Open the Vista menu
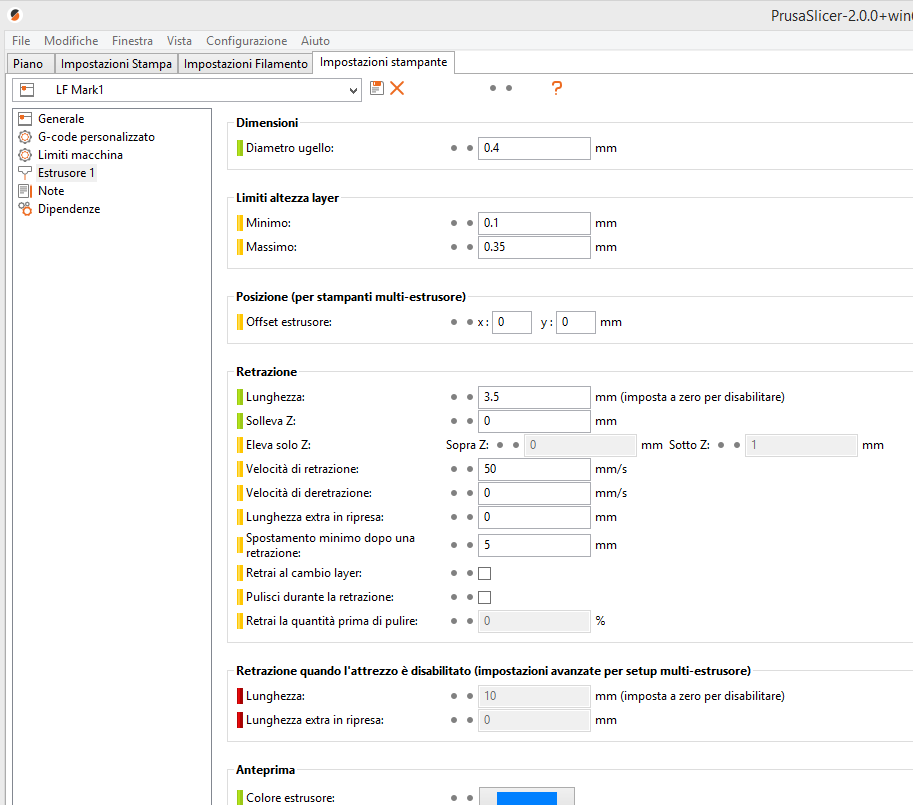 pyautogui.click(x=179, y=41)
